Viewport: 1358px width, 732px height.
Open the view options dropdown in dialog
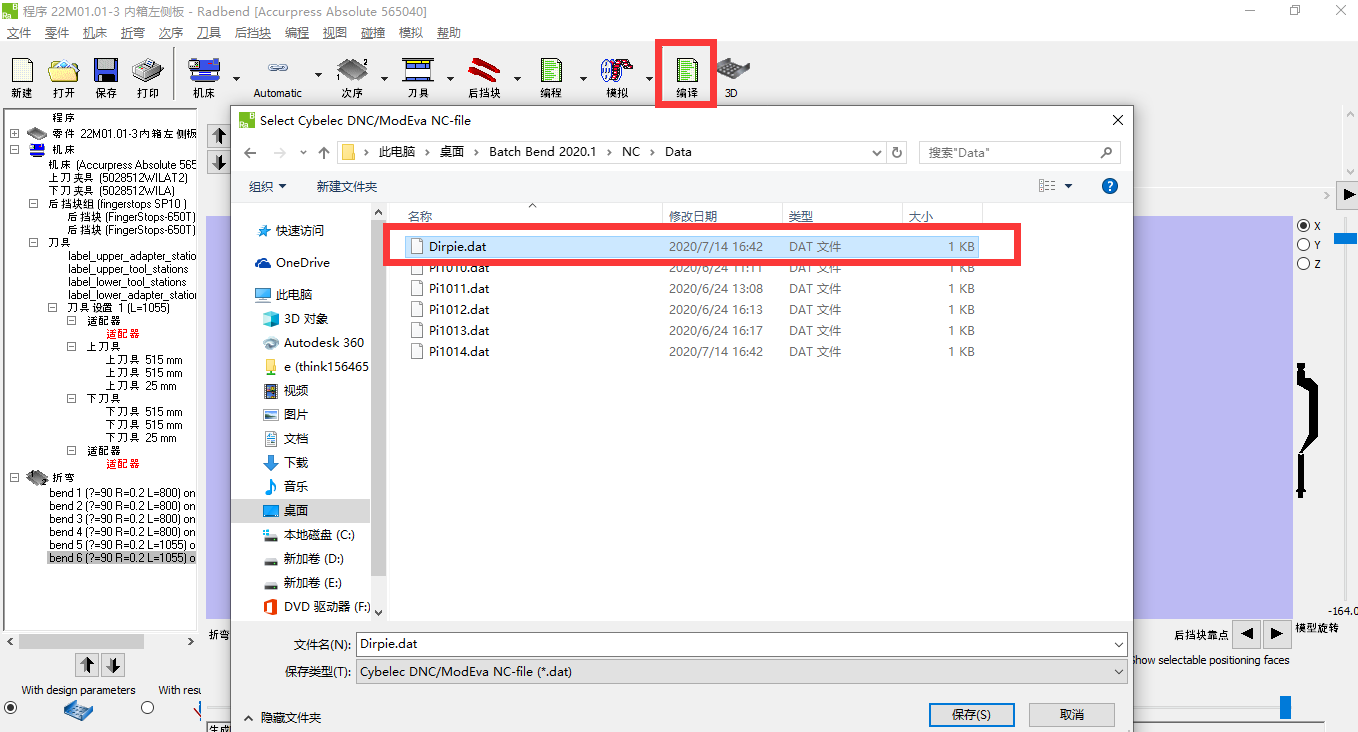1068,186
